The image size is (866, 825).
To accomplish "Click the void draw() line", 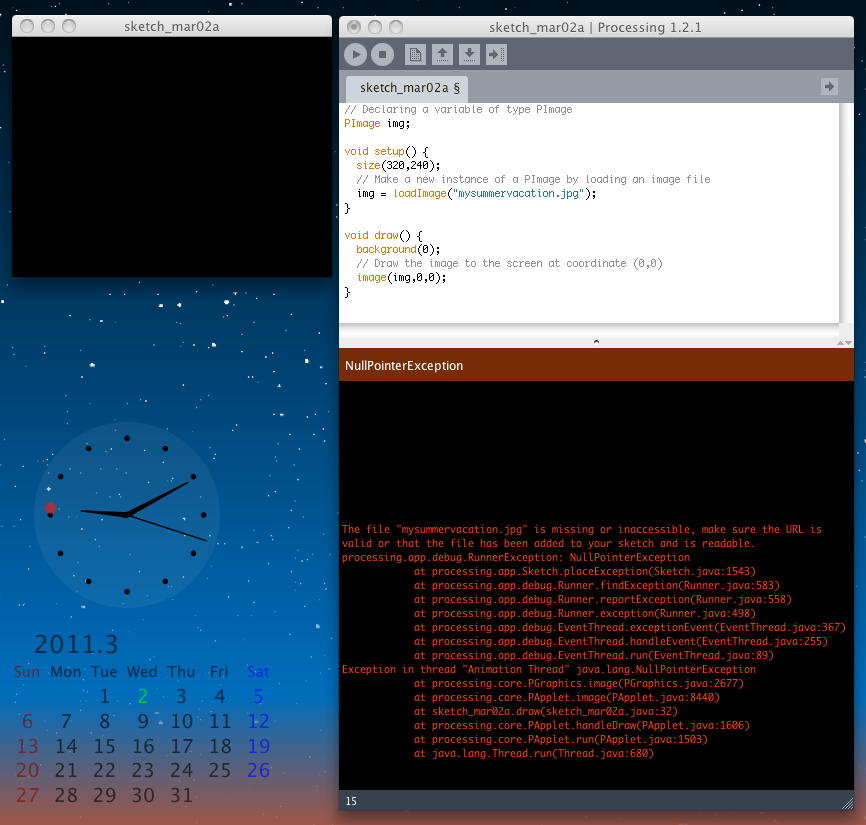I will 383,236.
